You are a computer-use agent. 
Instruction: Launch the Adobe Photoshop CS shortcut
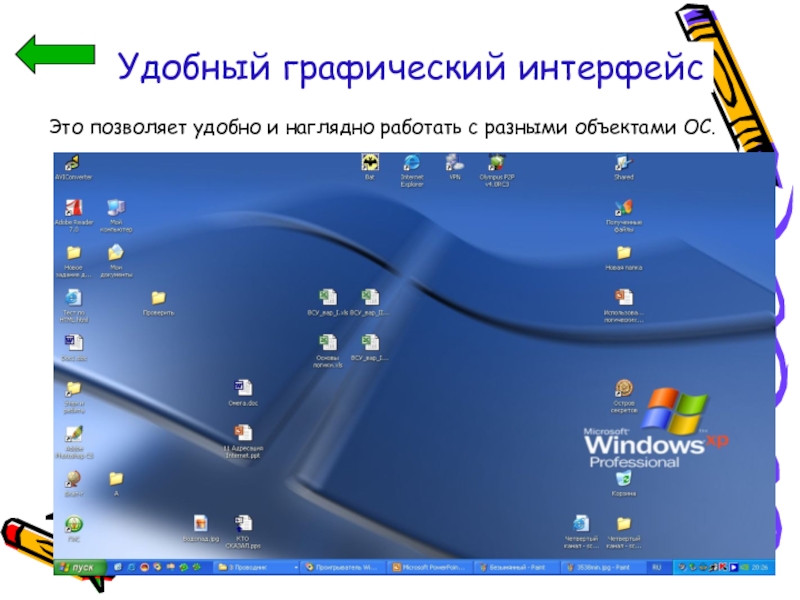pos(73,442)
